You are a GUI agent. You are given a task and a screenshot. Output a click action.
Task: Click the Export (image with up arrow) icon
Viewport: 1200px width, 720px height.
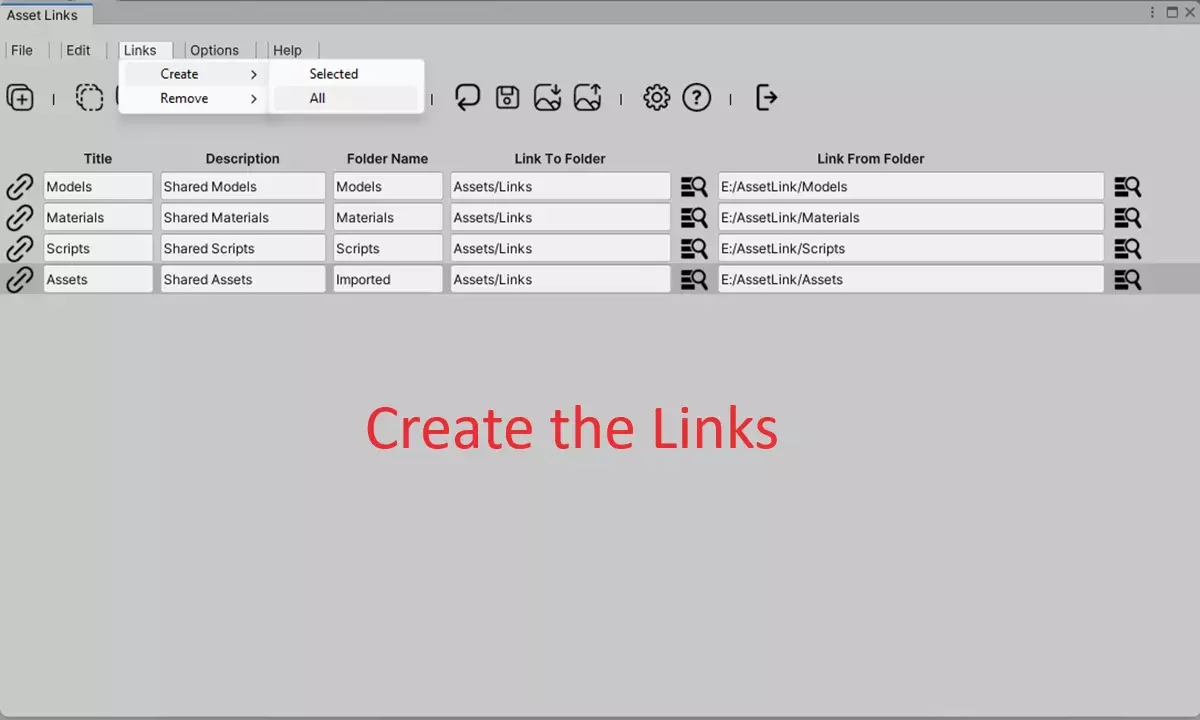(x=588, y=97)
